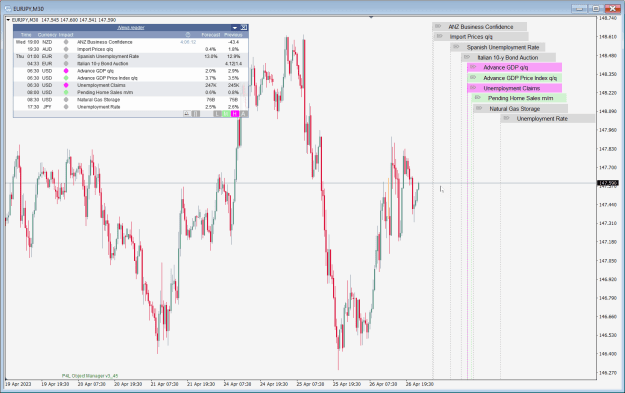Select Advance GDP q/q text in News reader table
Image resolution: width=625 pixels, height=393 pixels.
pos(95,71)
